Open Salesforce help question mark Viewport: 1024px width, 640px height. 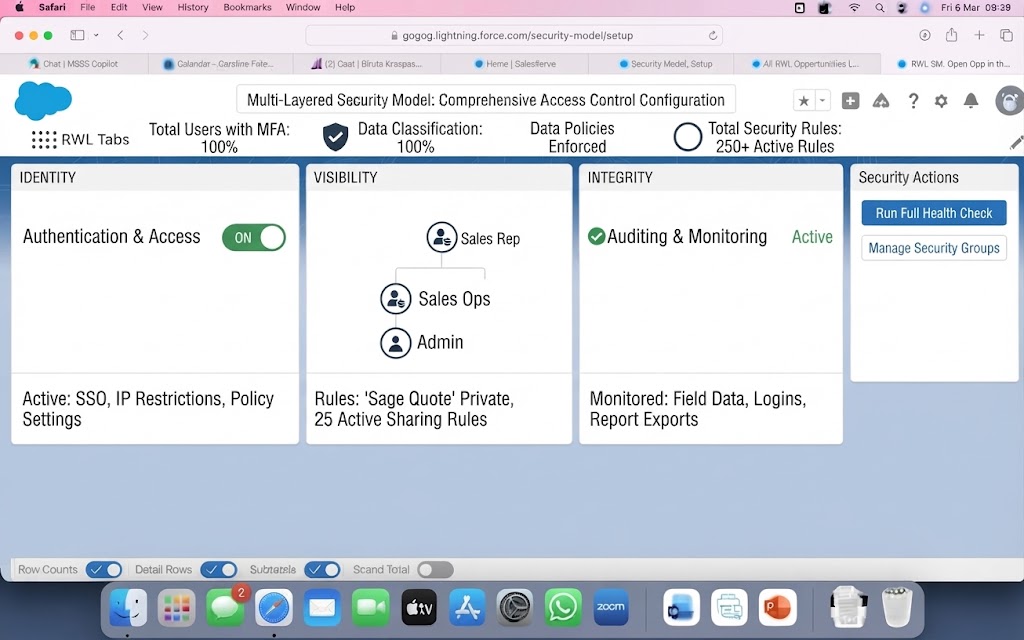click(913, 101)
